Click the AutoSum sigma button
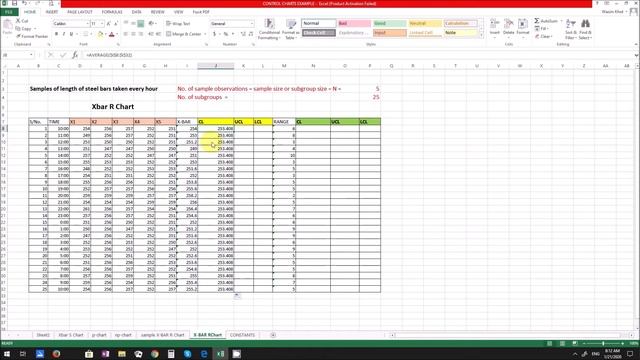The height and width of the screenshot is (360, 640). tap(545, 21)
